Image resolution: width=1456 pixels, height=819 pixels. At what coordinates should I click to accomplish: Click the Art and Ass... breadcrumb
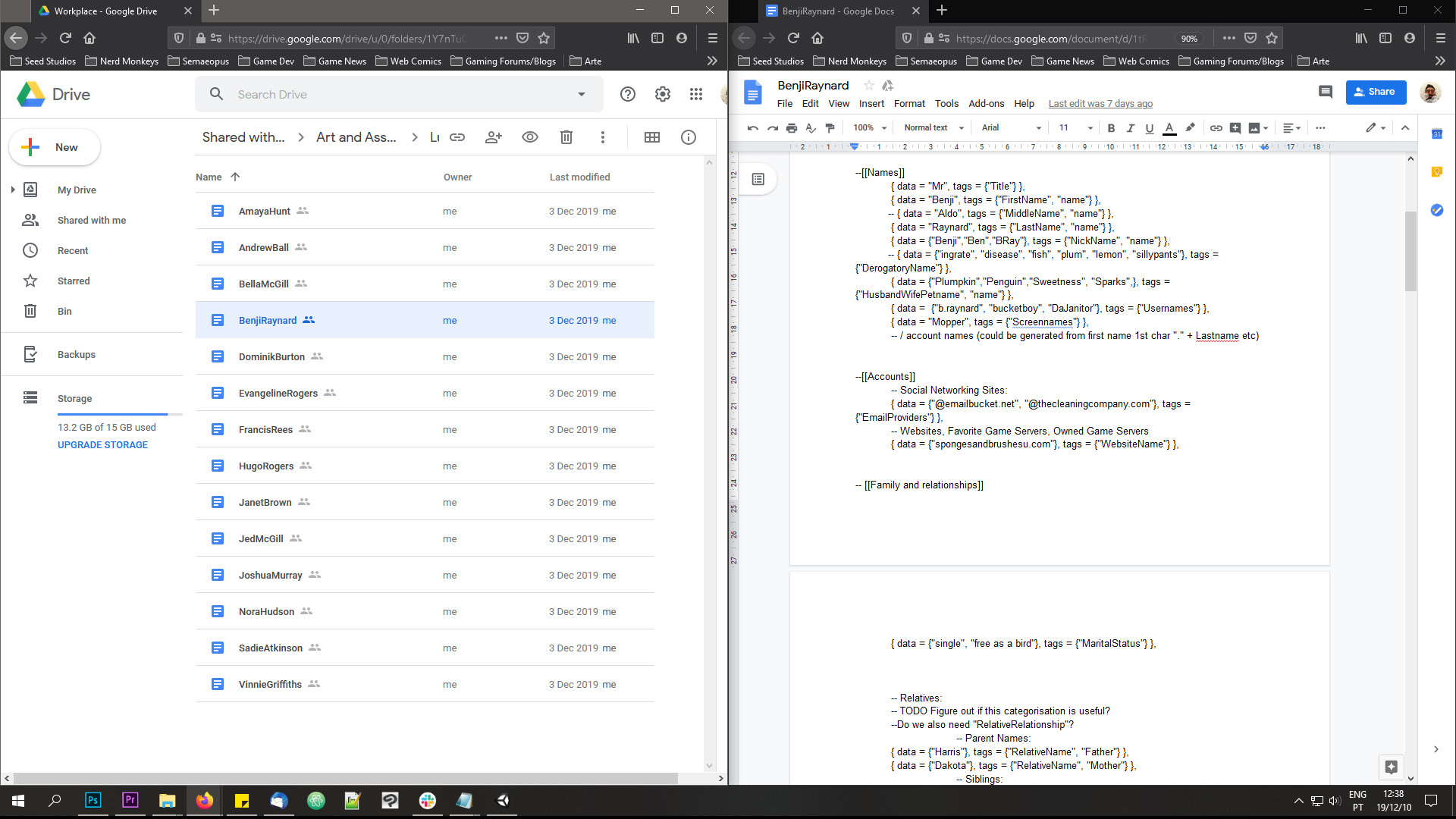(356, 137)
